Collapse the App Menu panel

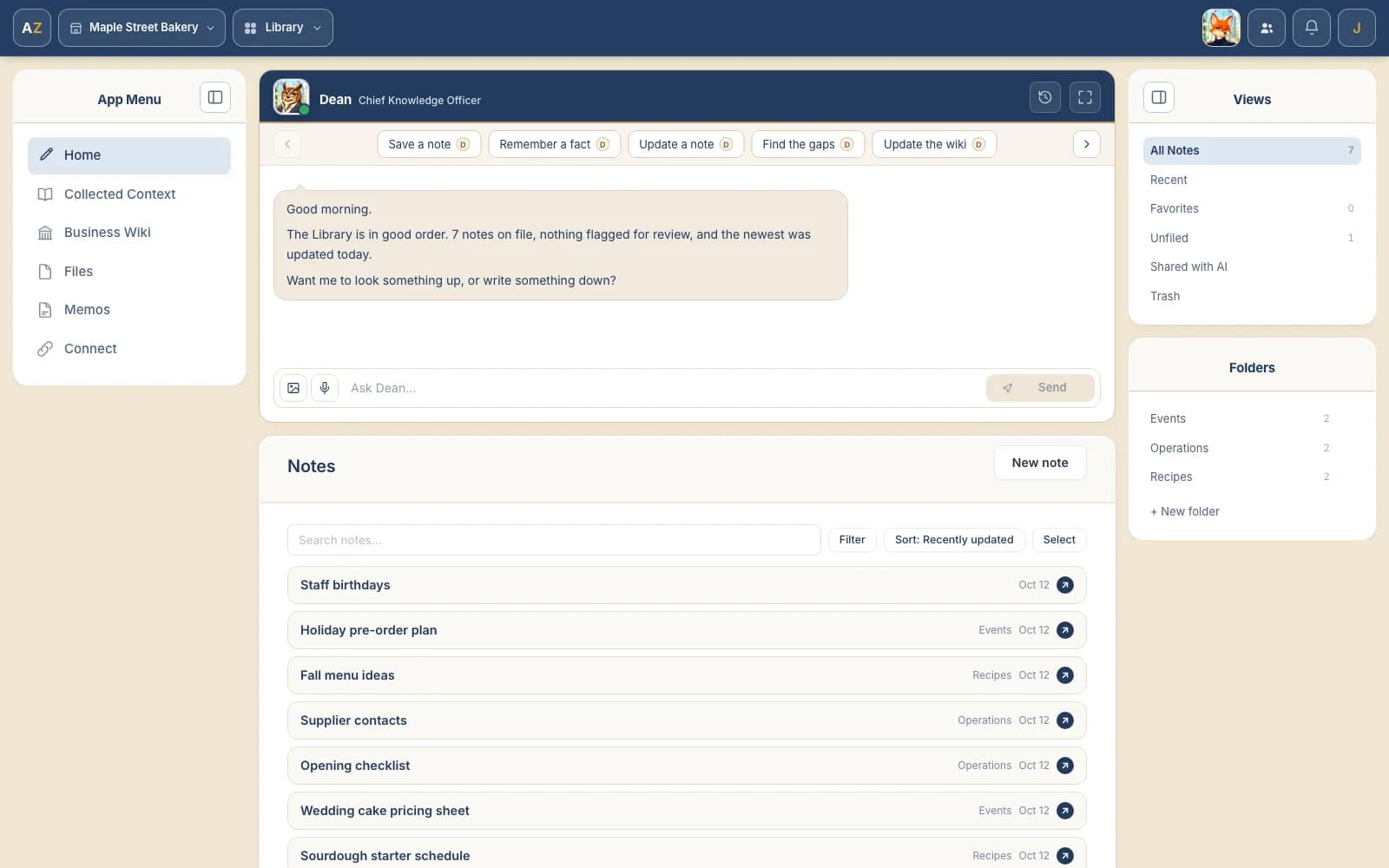click(x=215, y=97)
